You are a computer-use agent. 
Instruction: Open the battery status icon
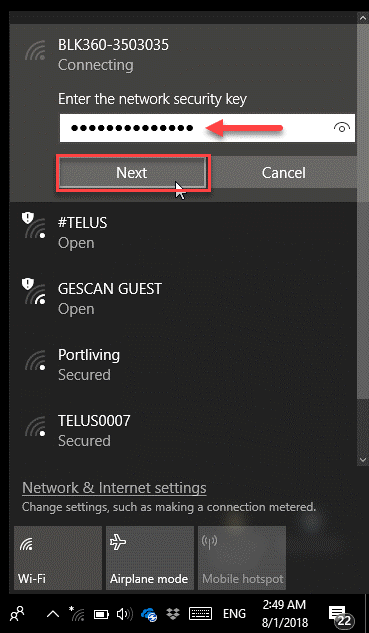coord(101,615)
